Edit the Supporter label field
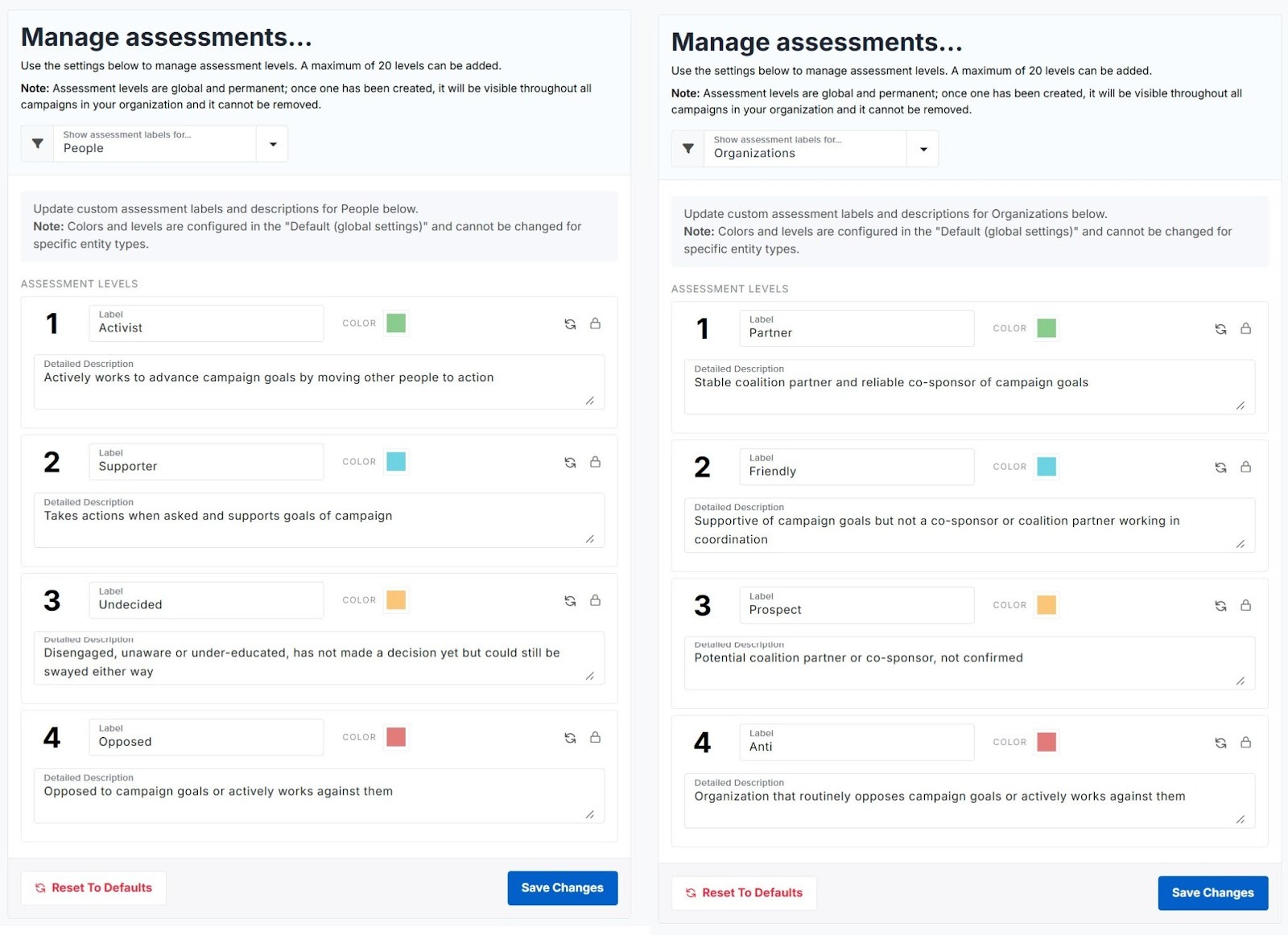 click(206, 462)
